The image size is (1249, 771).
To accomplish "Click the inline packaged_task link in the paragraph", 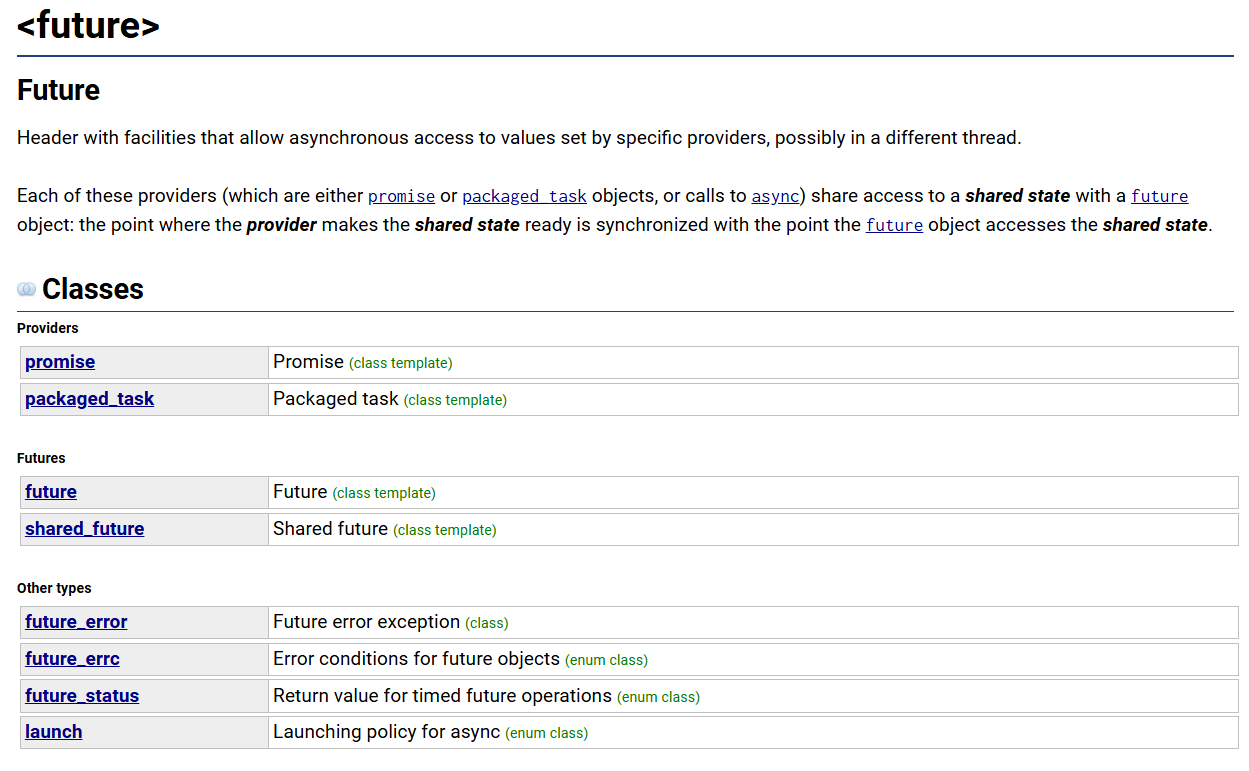I will [x=524, y=196].
